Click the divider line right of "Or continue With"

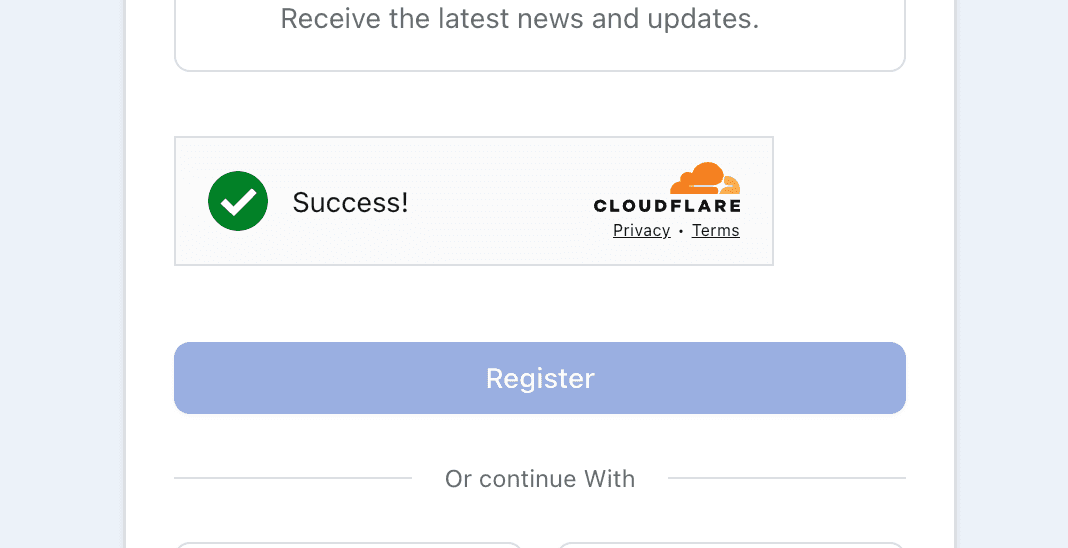786,478
